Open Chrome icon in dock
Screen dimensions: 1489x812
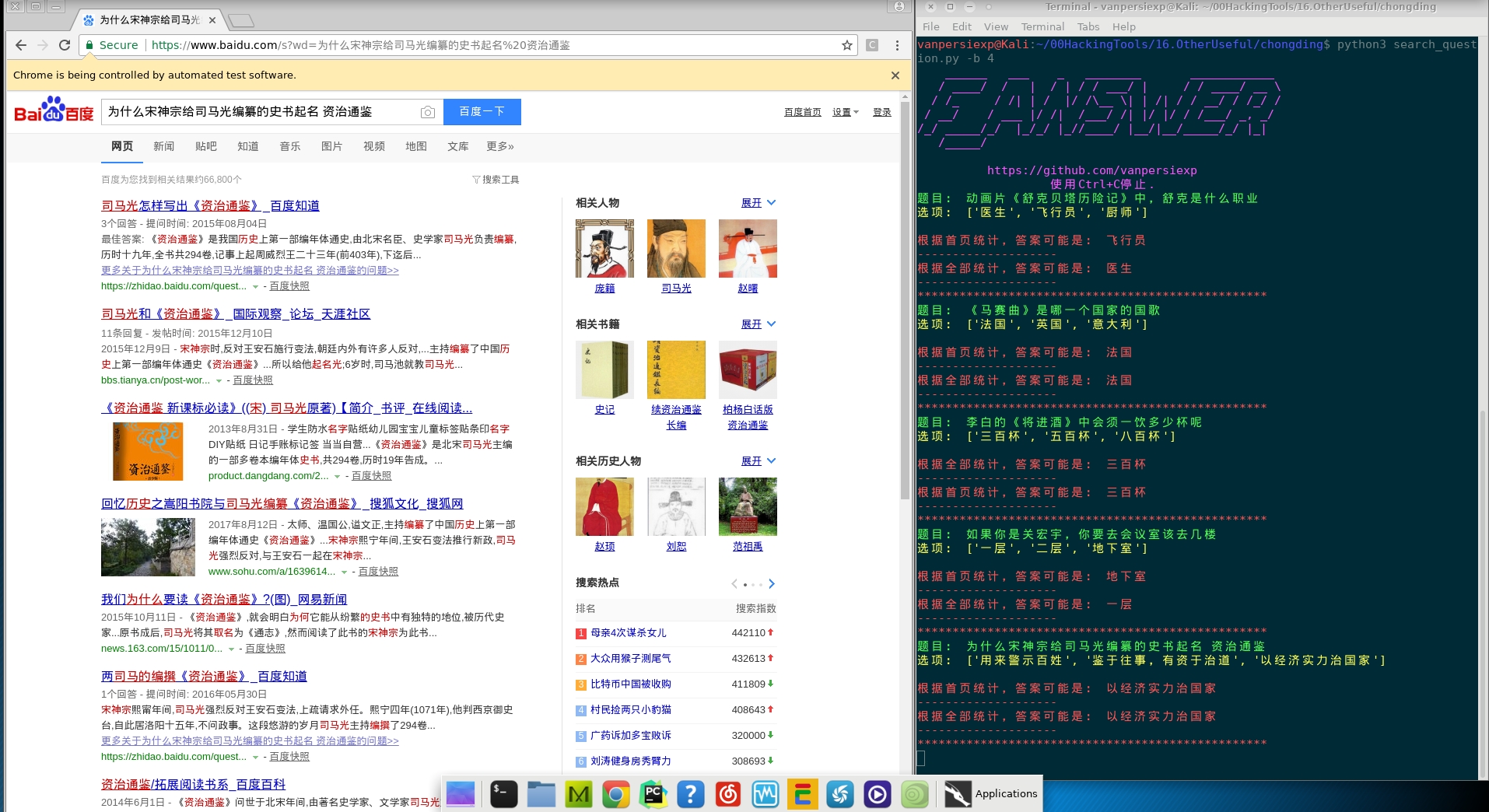point(616,794)
